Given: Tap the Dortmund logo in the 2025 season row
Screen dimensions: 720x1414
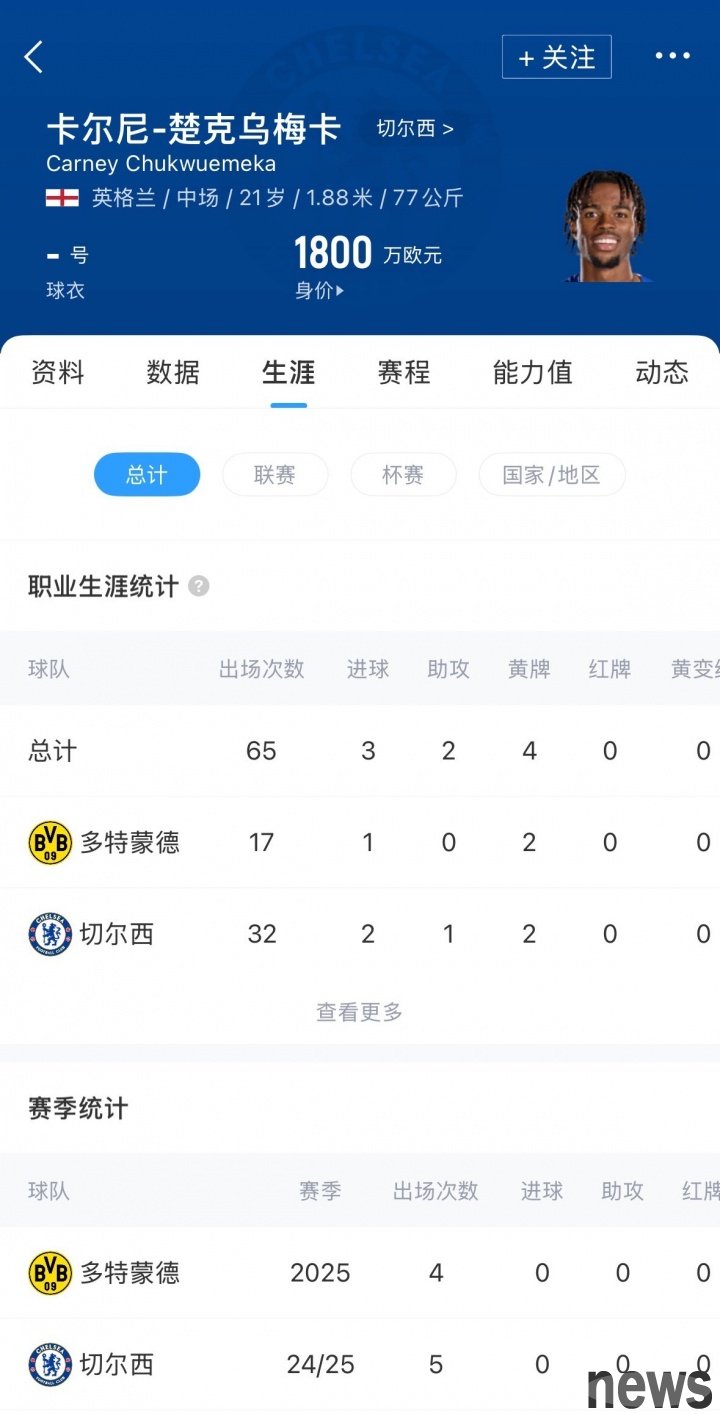Looking at the screenshot, I should 50,1273.
